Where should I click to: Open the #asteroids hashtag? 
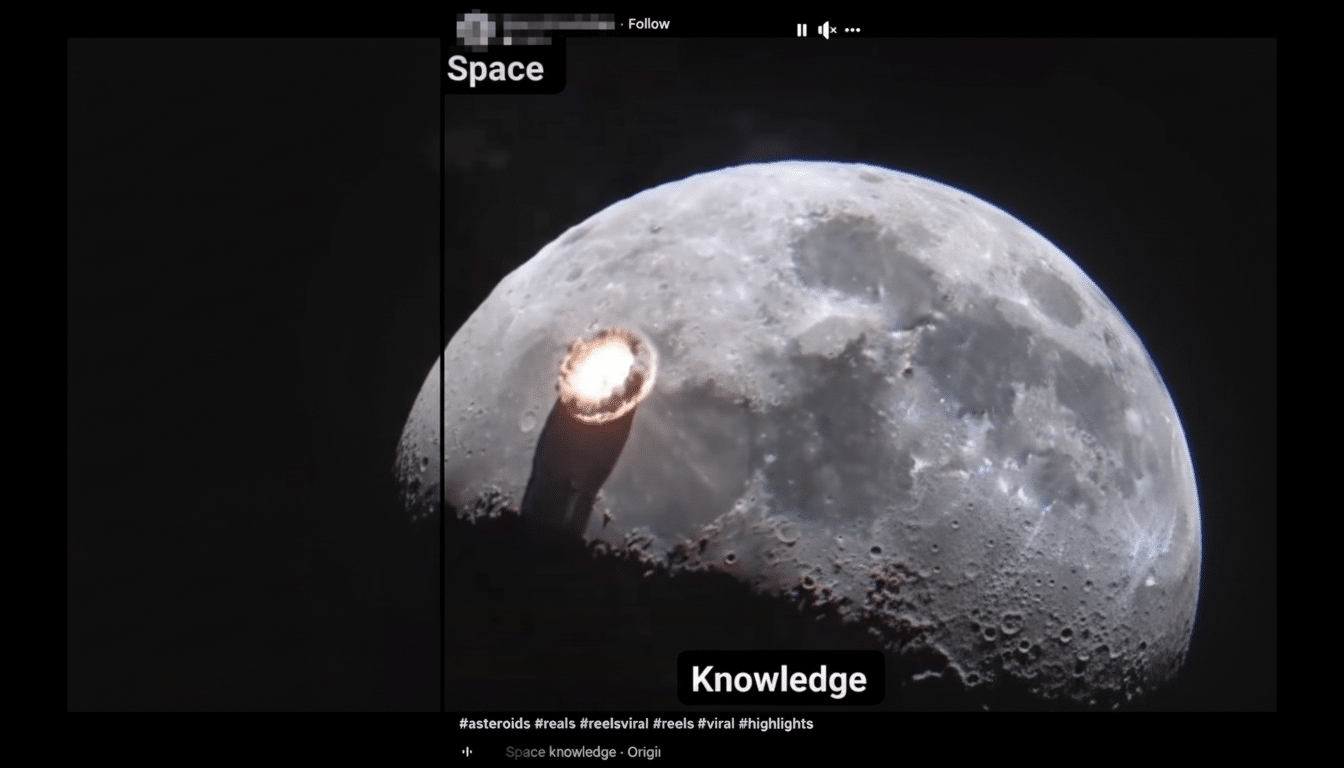[x=494, y=723]
